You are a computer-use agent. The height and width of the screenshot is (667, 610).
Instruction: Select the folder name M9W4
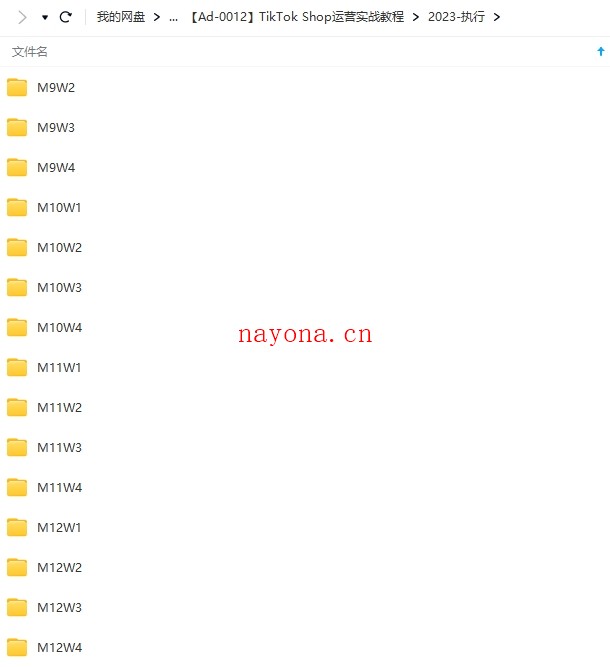point(56,168)
